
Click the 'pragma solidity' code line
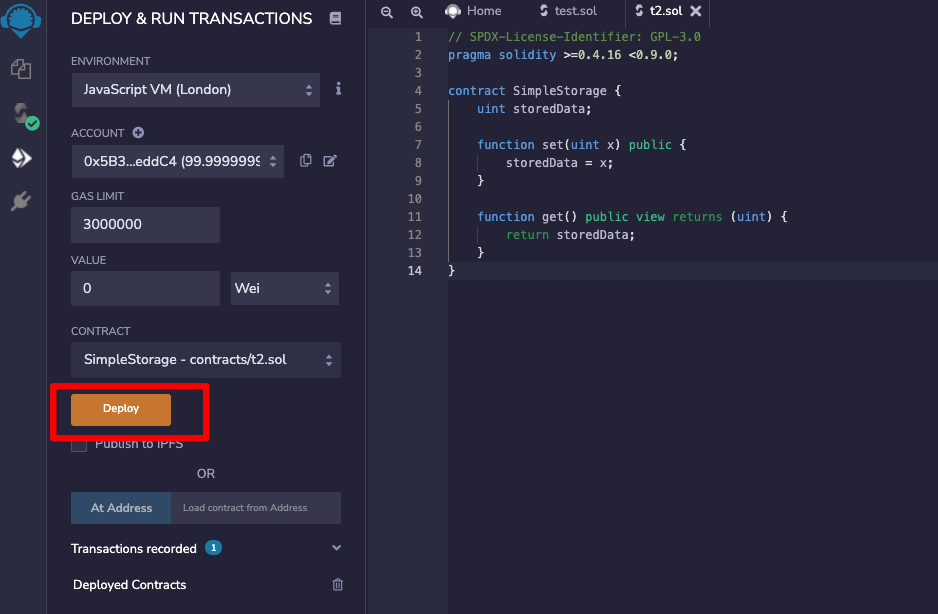[x=563, y=55]
